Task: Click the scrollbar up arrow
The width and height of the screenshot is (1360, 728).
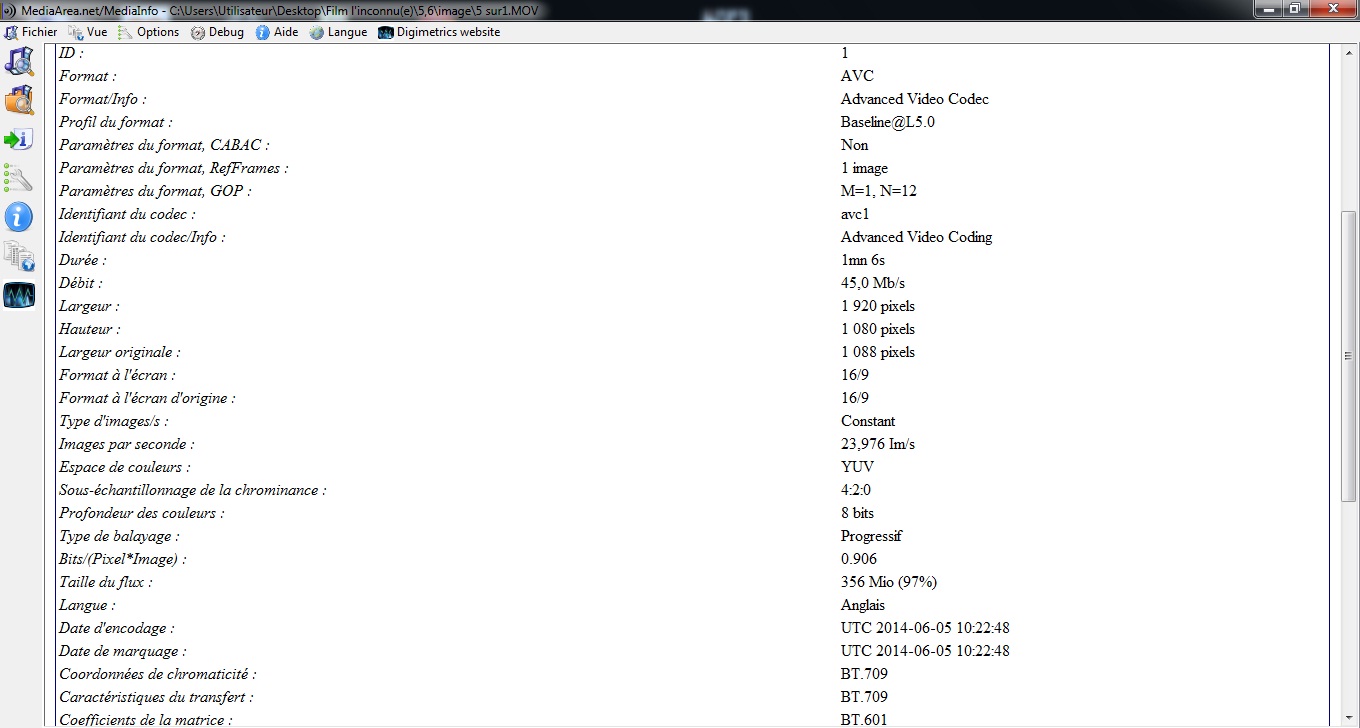Action: (1348, 53)
